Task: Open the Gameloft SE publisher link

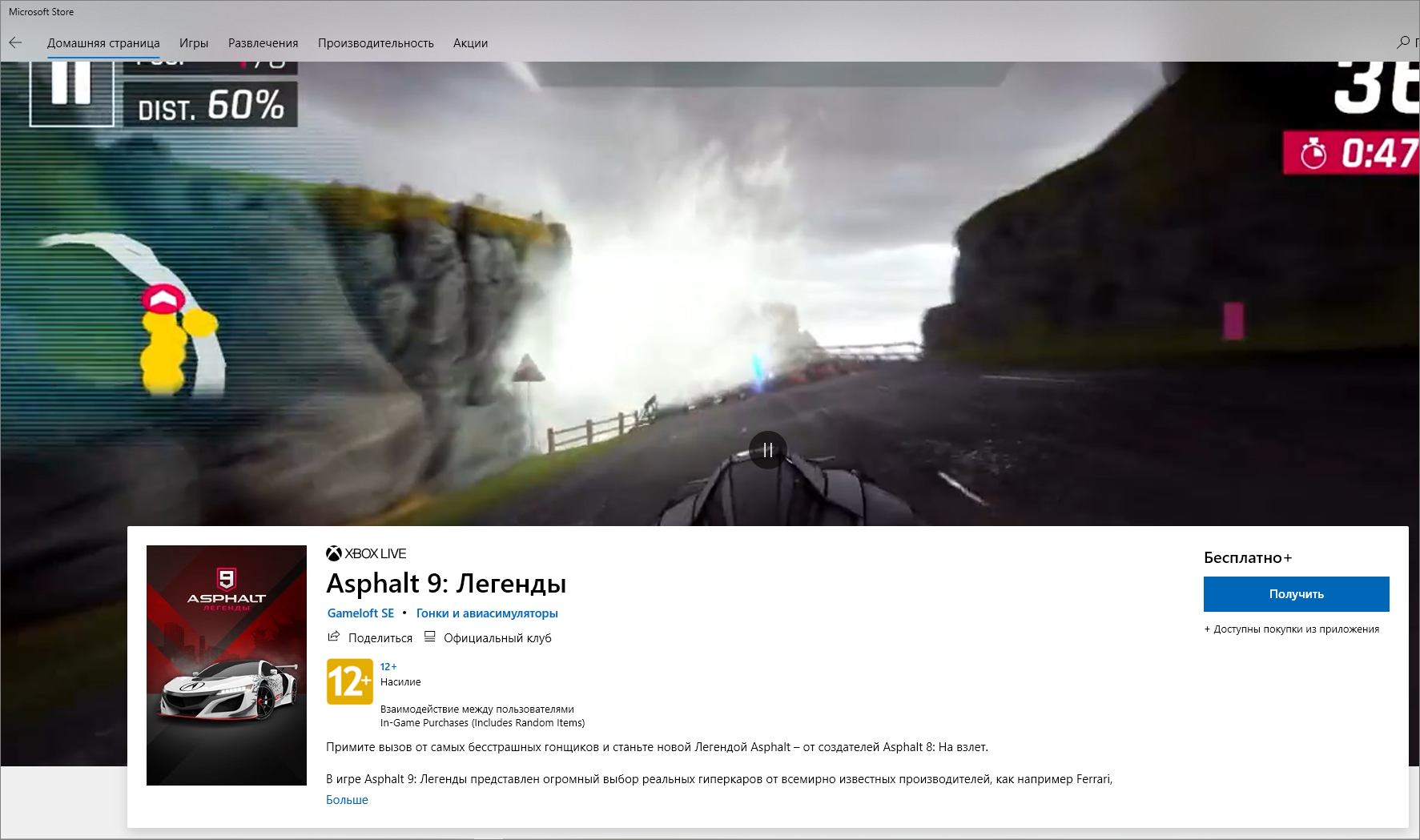Action: pyautogui.click(x=360, y=613)
